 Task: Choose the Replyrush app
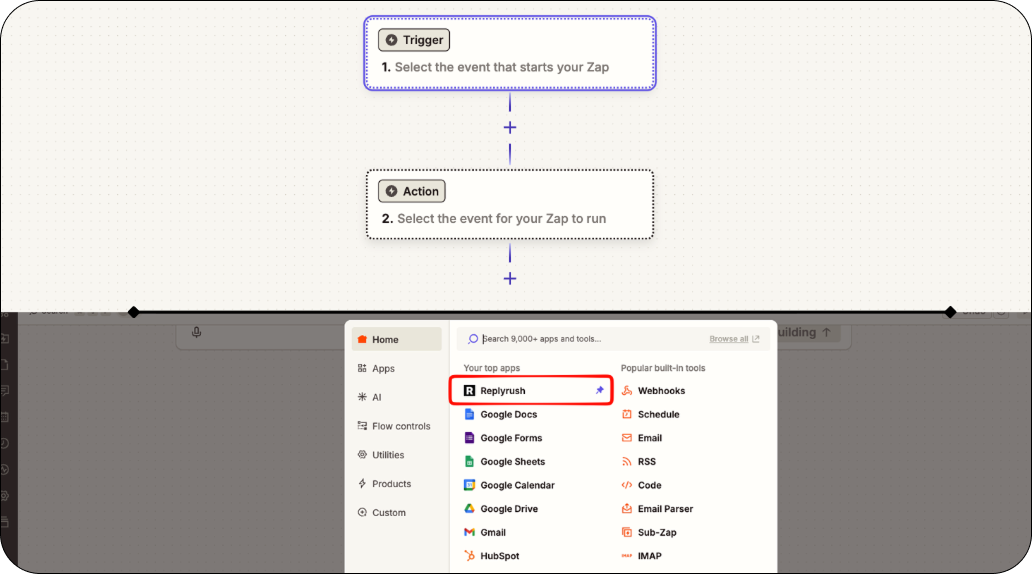[x=531, y=391]
